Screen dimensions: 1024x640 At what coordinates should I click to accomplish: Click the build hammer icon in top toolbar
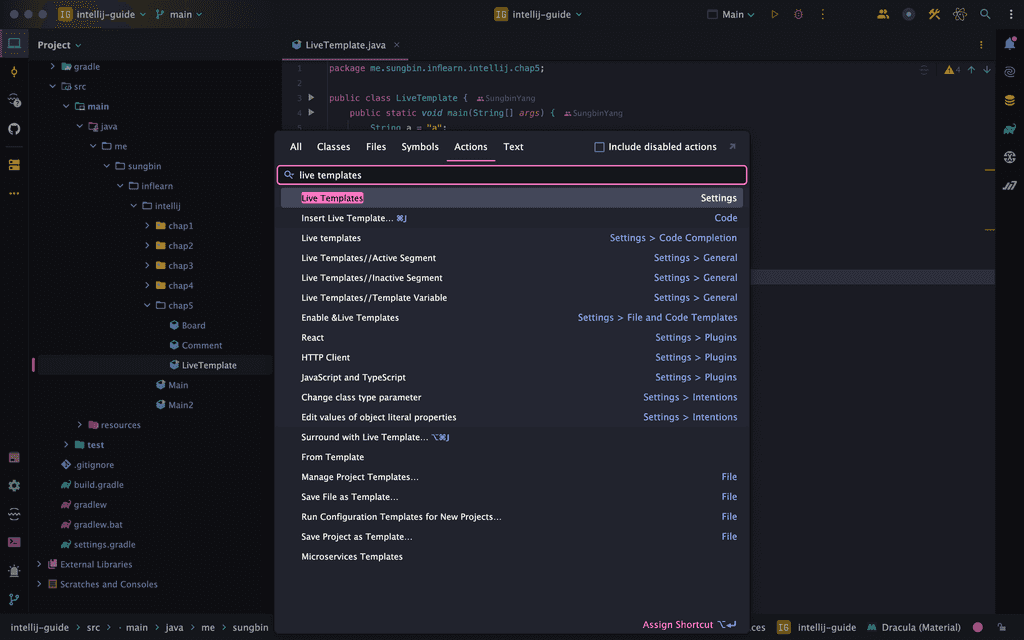[935, 14]
